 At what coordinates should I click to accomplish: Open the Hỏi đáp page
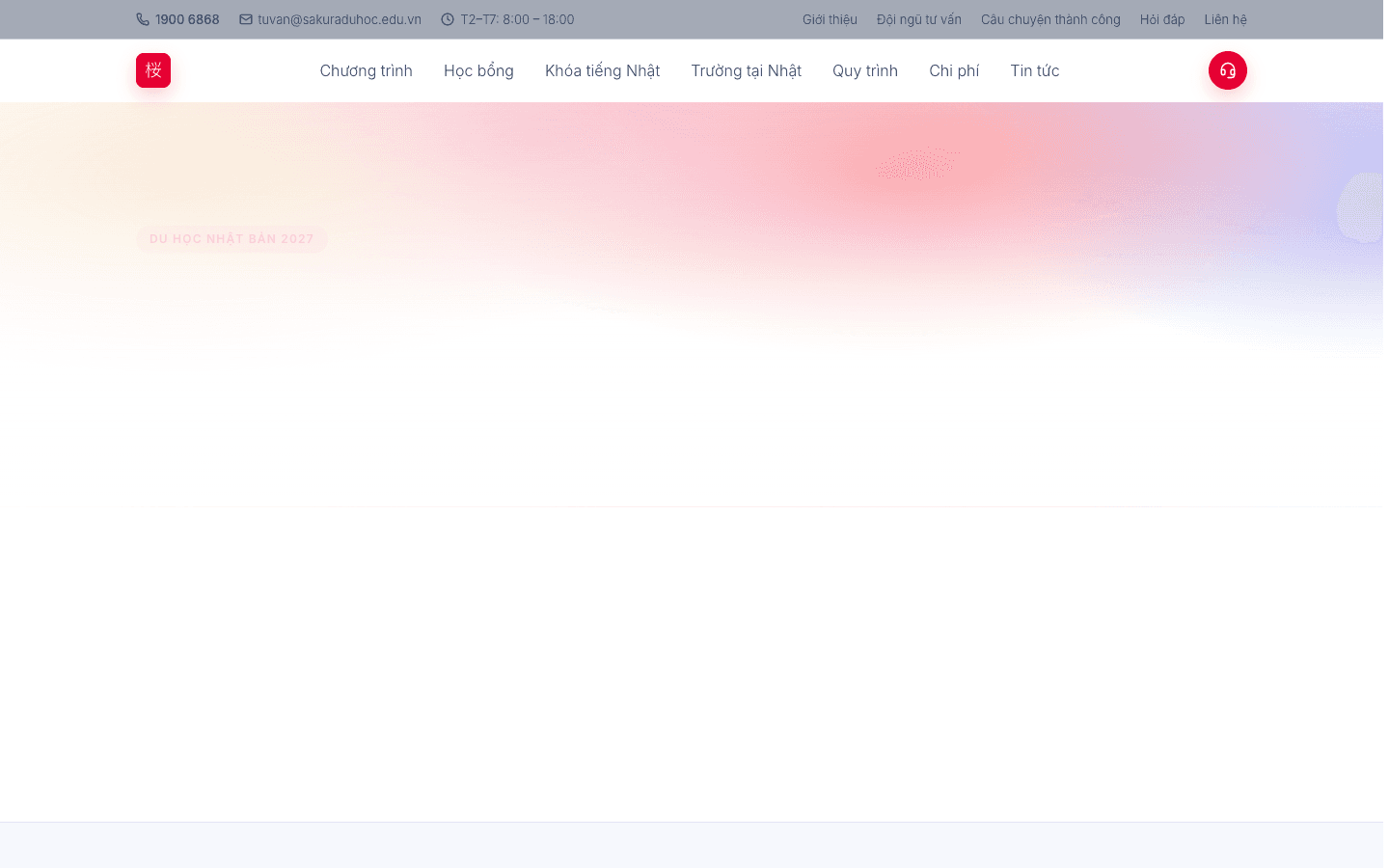[x=1162, y=19]
